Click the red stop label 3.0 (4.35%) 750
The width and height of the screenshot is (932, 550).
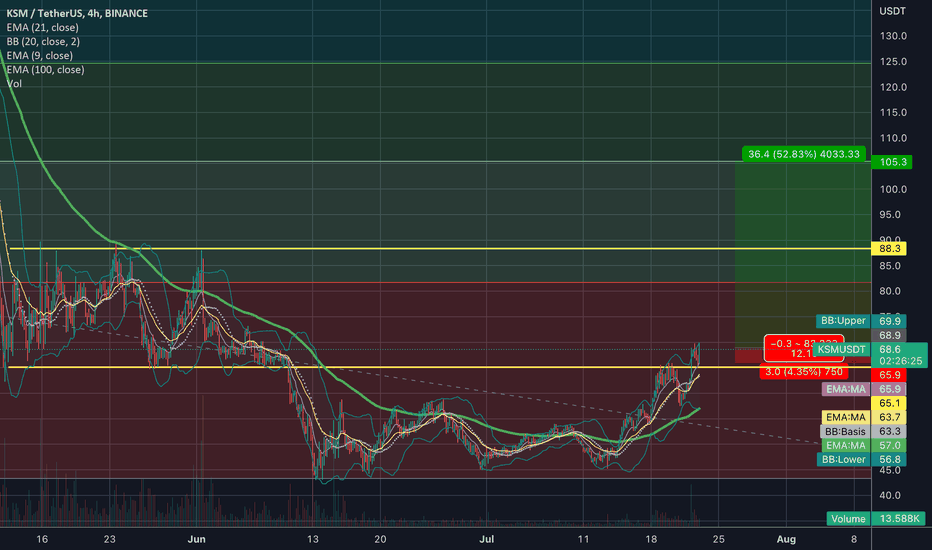coord(804,372)
